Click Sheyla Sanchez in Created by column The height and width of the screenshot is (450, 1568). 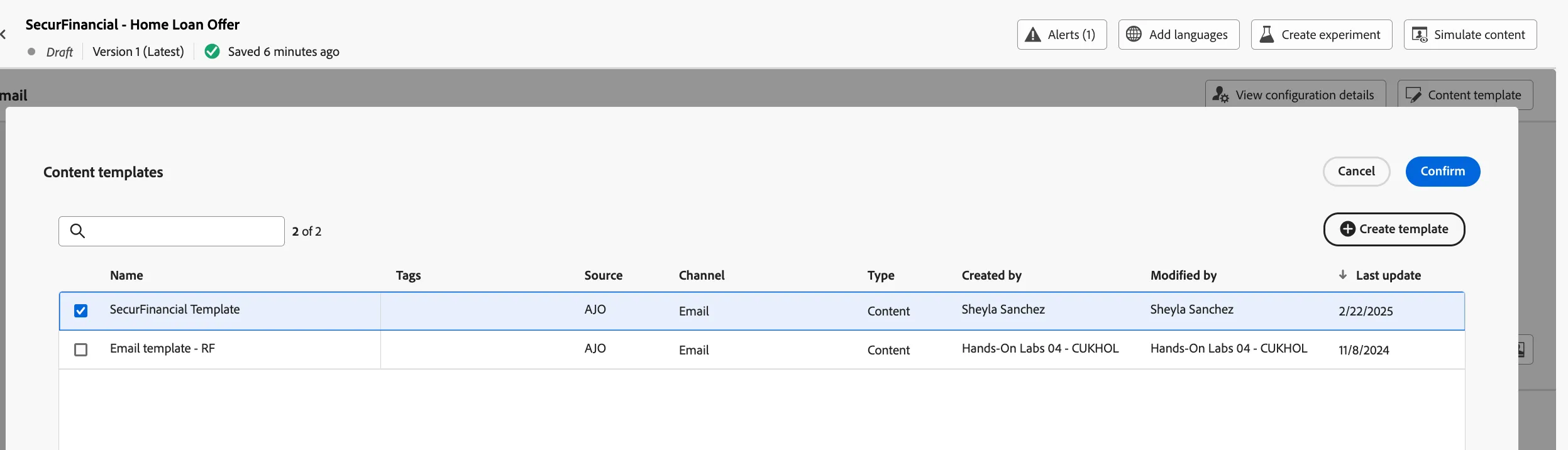[x=1003, y=309]
